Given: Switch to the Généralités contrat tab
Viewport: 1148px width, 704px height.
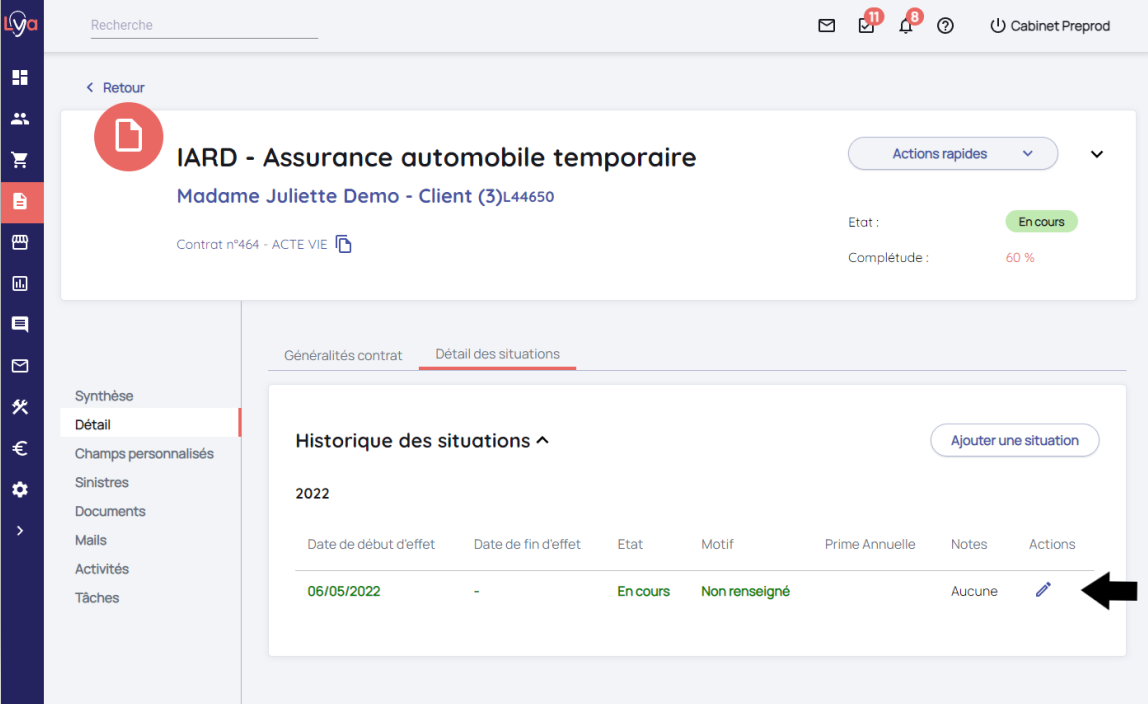Looking at the screenshot, I should 343,355.
